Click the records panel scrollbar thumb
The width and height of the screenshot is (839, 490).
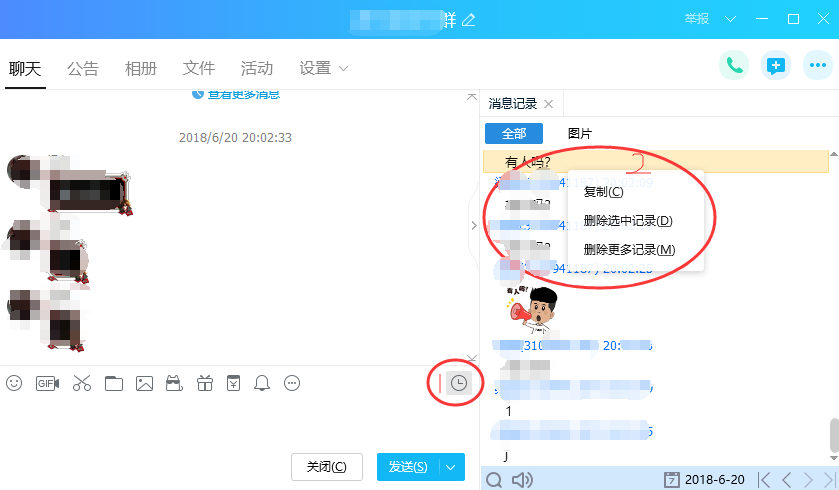click(x=834, y=435)
